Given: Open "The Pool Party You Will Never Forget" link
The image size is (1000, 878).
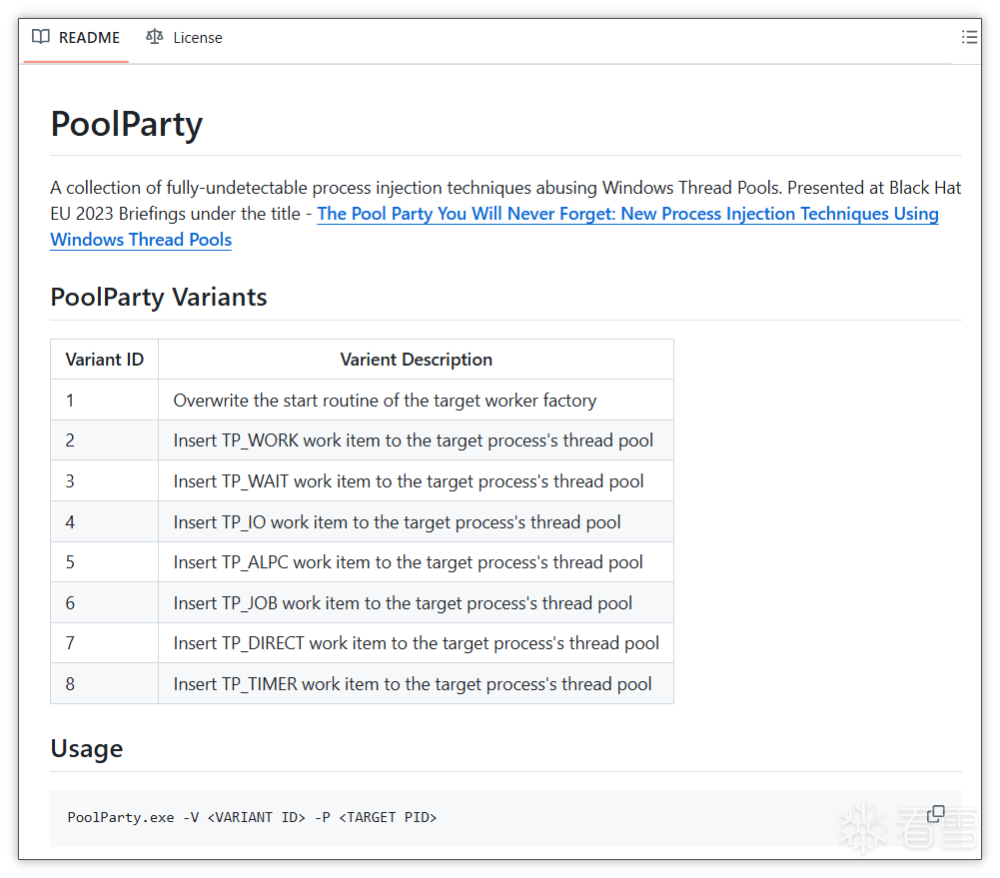Looking at the screenshot, I should pyautogui.click(x=627, y=214).
